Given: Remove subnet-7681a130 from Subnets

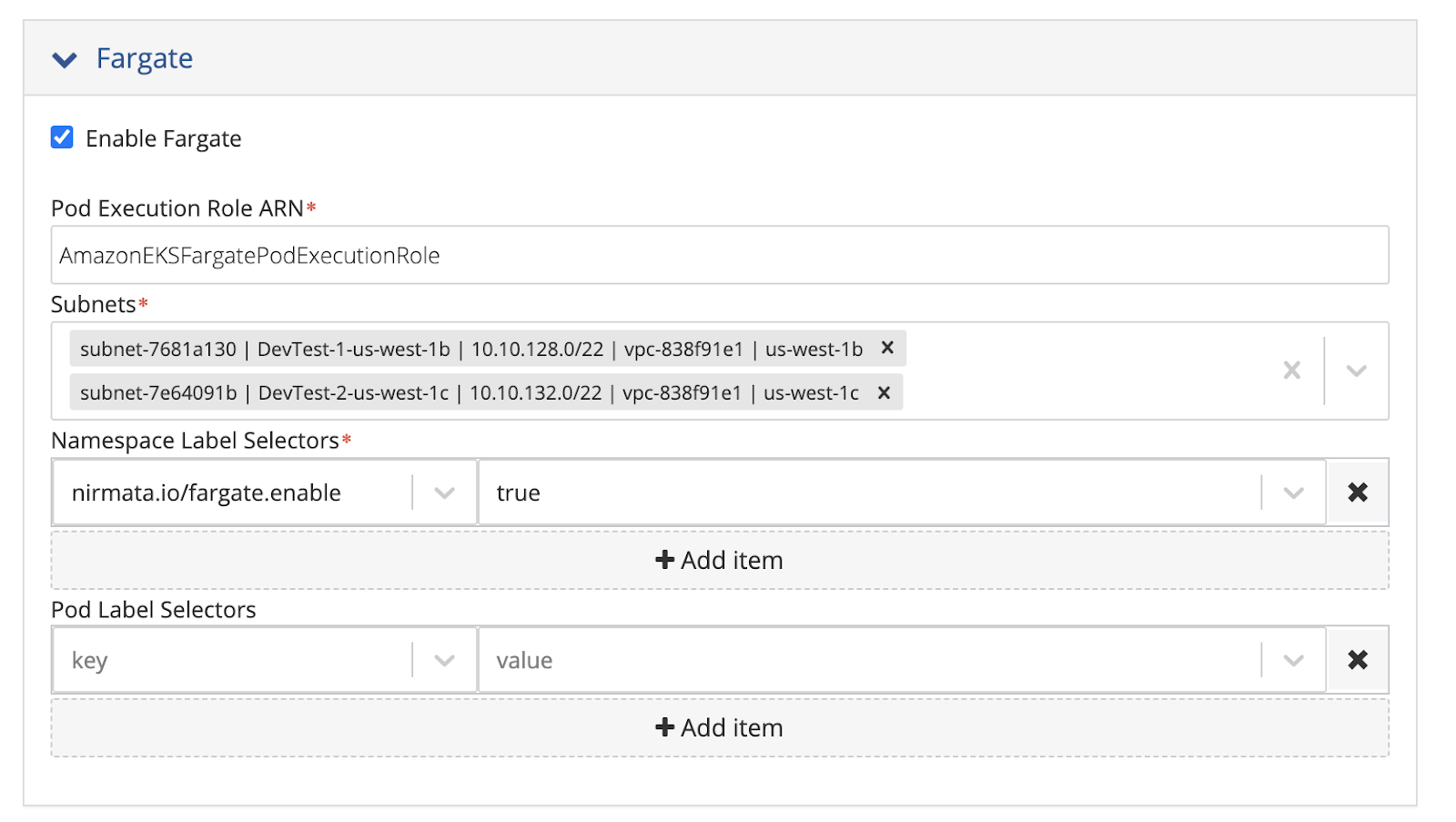Looking at the screenshot, I should [887, 348].
